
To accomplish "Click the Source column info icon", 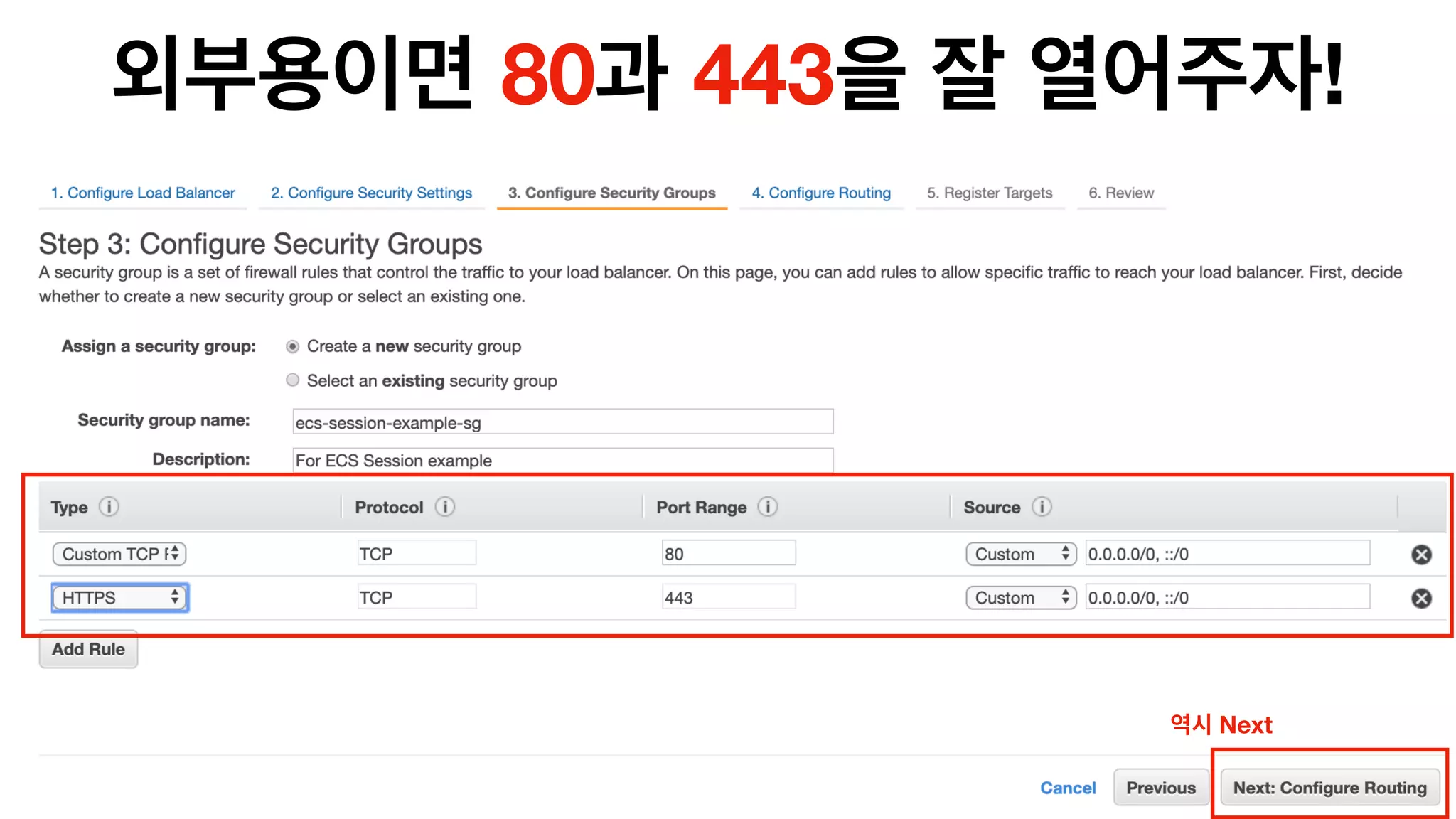I will [1042, 507].
